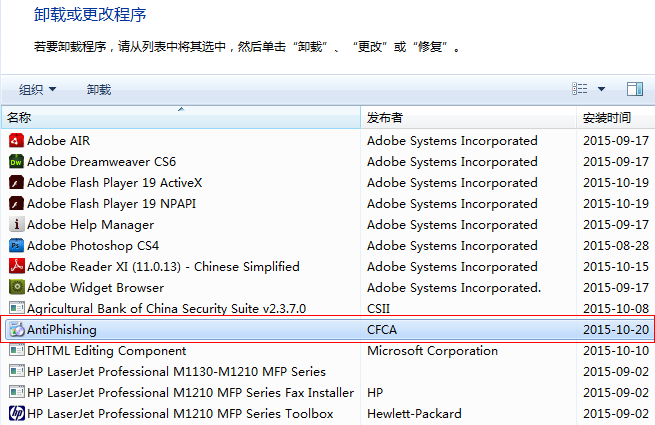Open the 组织 dropdown menu
Image resolution: width=655 pixels, height=425 pixels.
pos(37,89)
